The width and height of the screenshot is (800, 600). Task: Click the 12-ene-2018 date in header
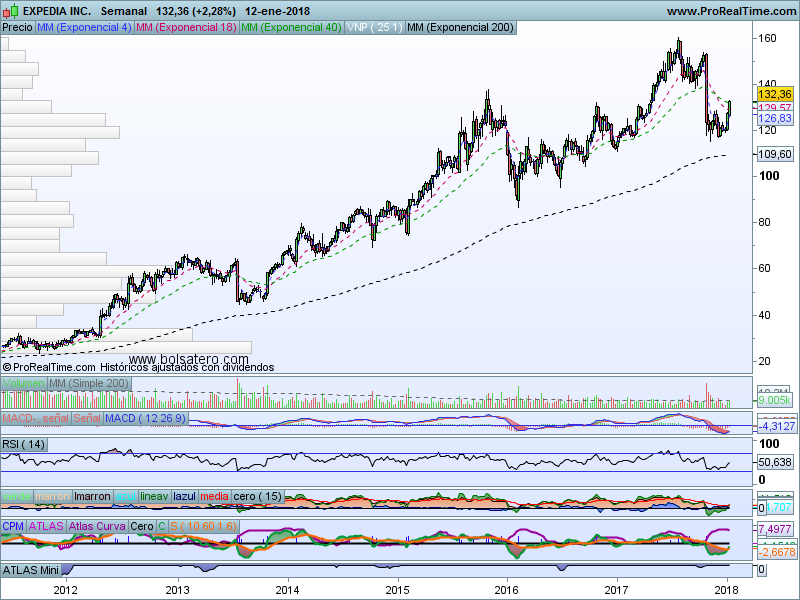tap(277, 11)
